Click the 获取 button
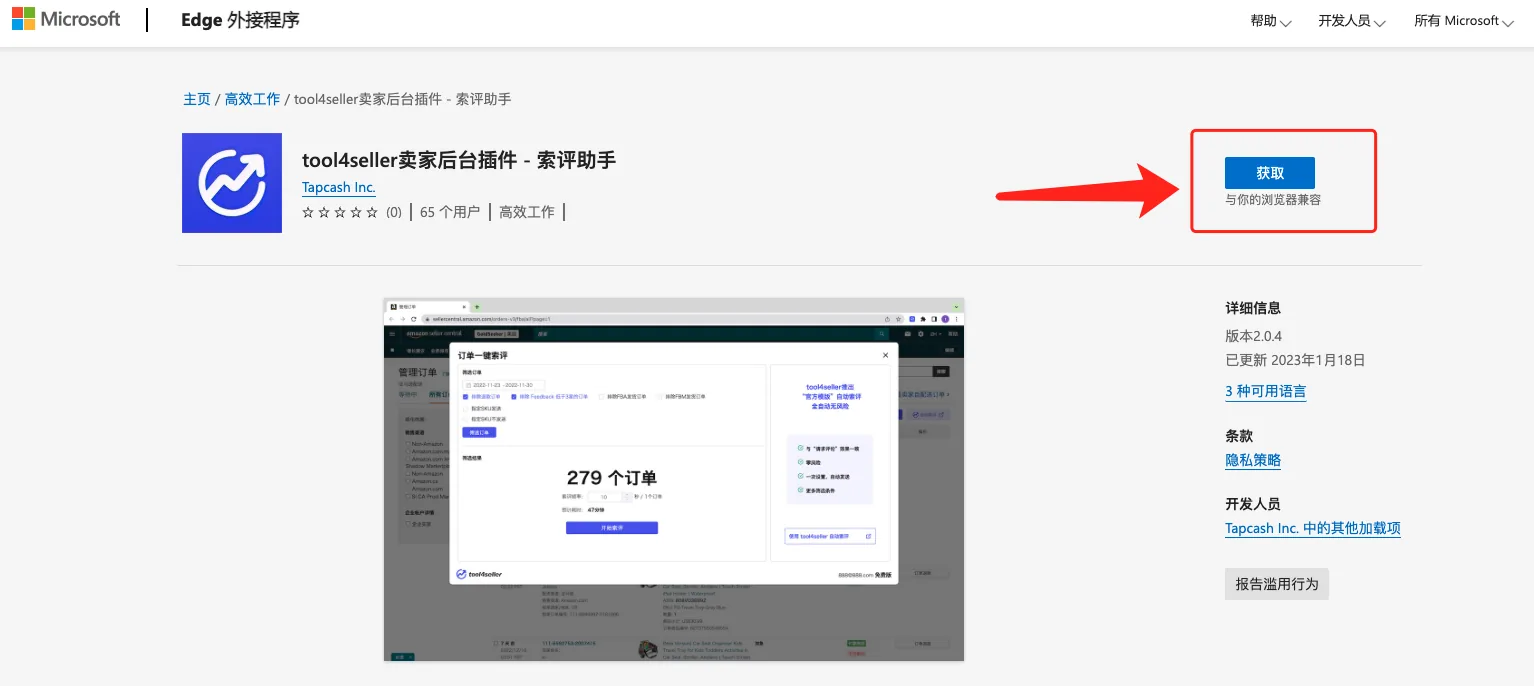Screen dimensions: 1534x686 coord(1270,173)
